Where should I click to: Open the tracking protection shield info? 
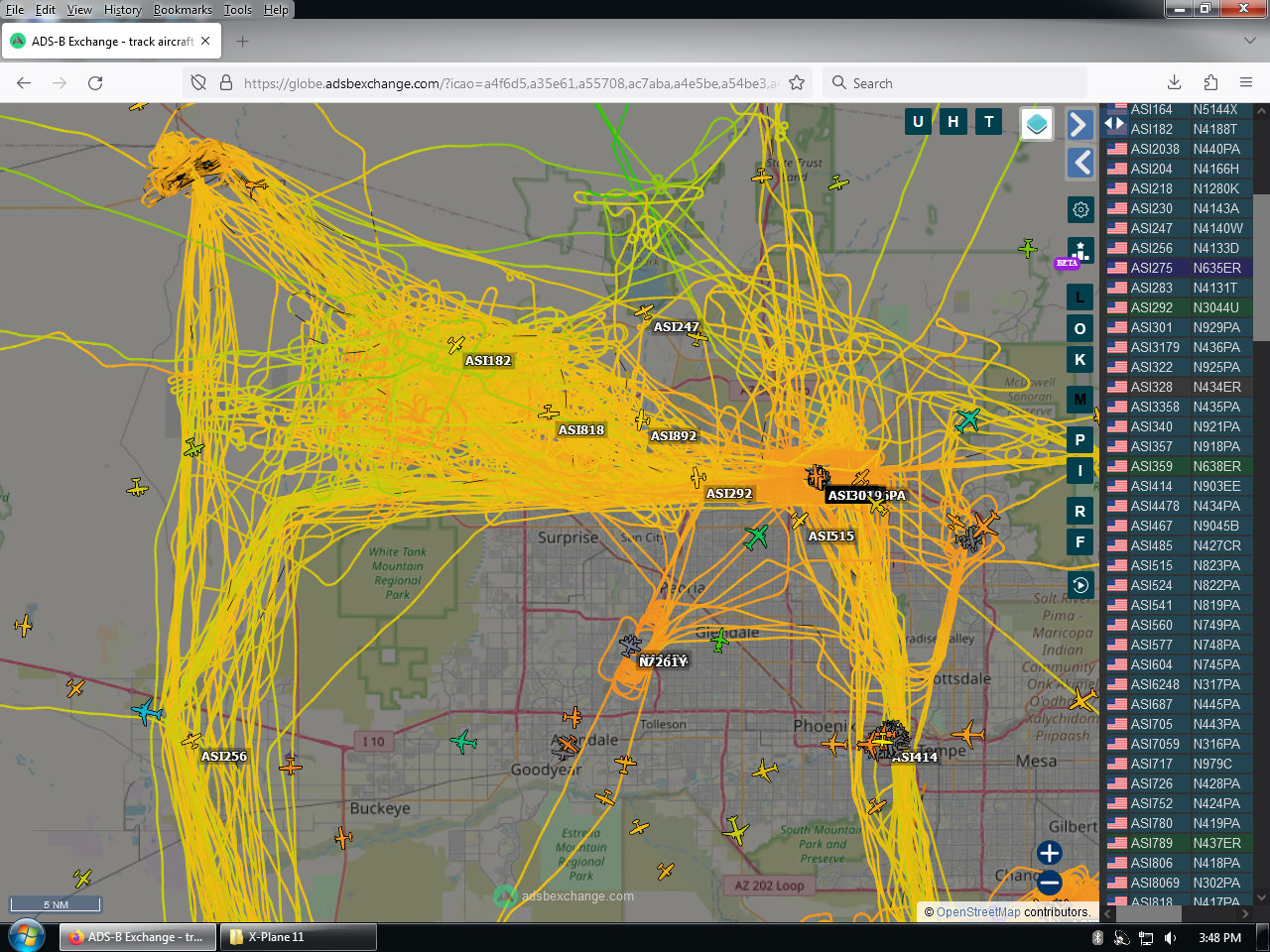(x=198, y=83)
